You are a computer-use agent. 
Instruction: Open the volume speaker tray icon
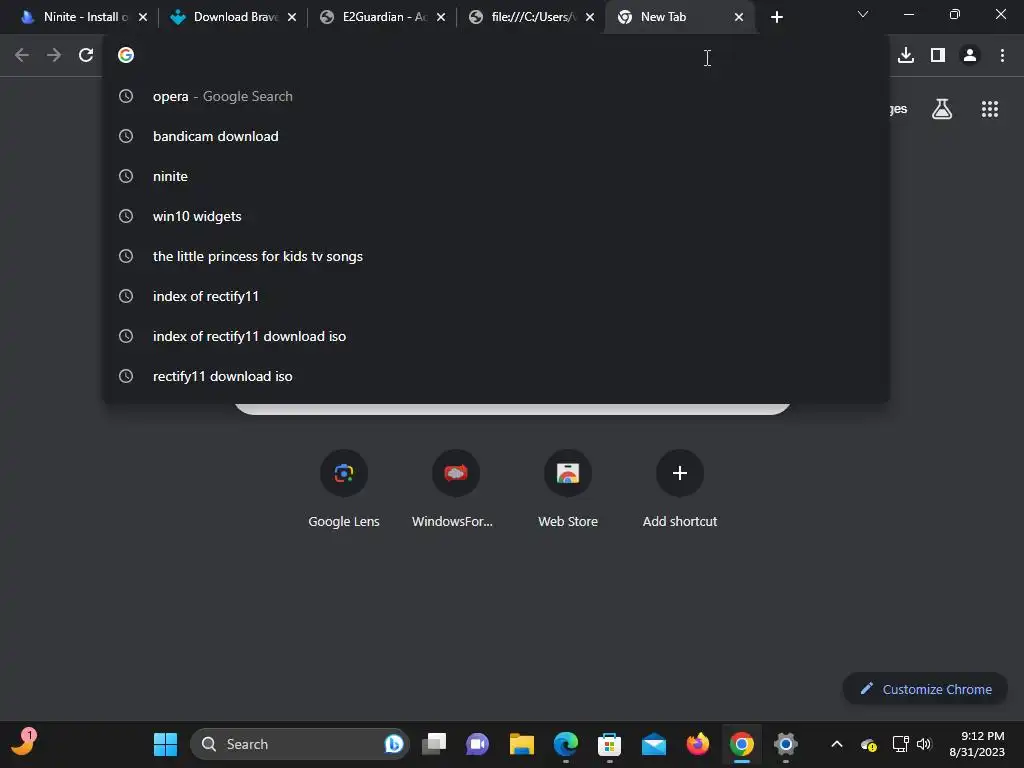(924, 744)
